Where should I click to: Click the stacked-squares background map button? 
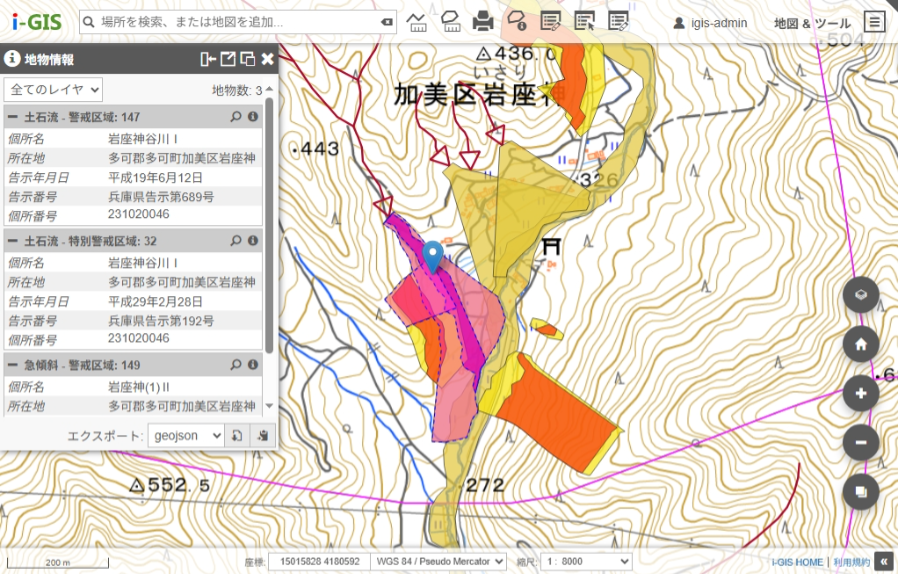click(861, 492)
